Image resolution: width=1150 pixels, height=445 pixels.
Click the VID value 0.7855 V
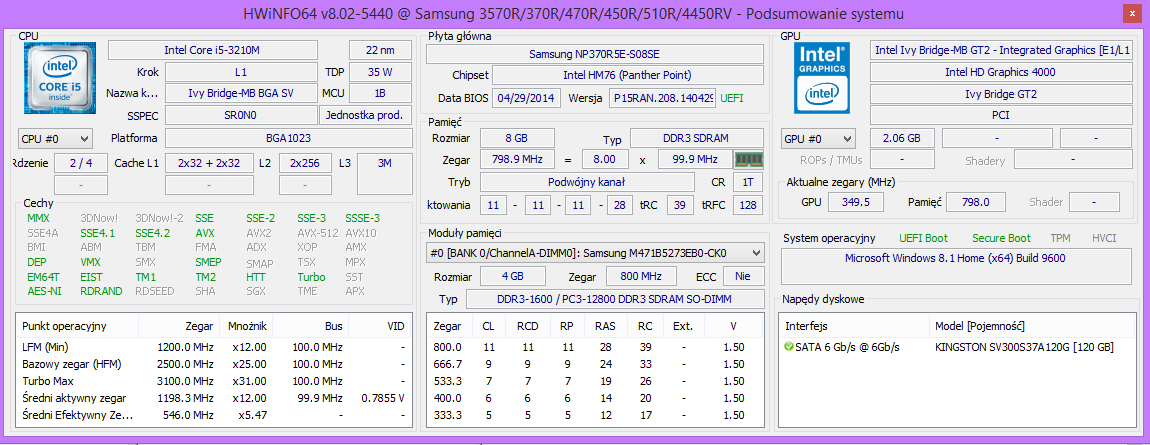pos(384,398)
